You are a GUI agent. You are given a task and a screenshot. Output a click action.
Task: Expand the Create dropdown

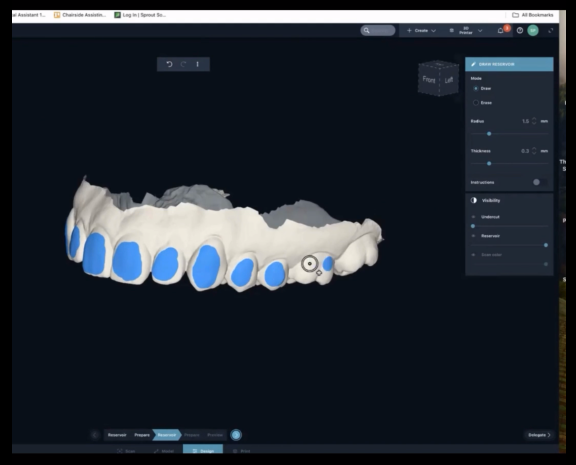[421, 30]
